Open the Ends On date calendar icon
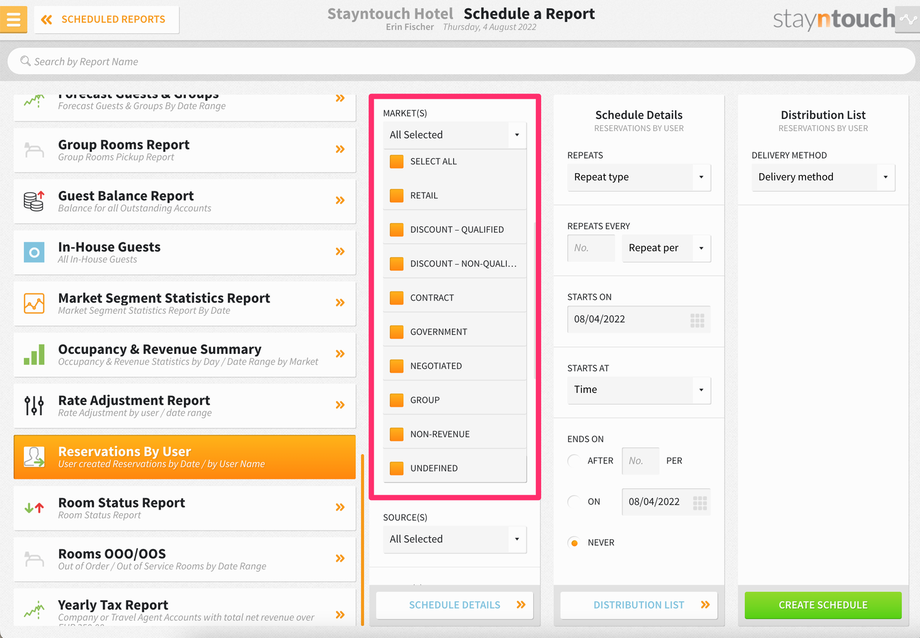This screenshot has height=638, width=920. point(699,502)
